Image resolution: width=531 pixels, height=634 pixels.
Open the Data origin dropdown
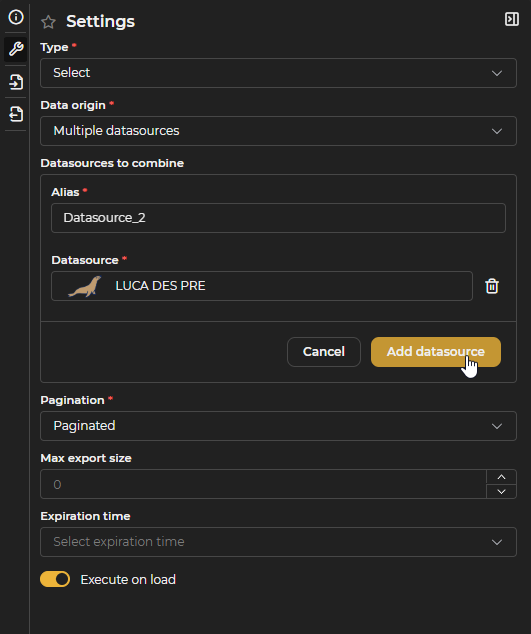pos(278,131)
